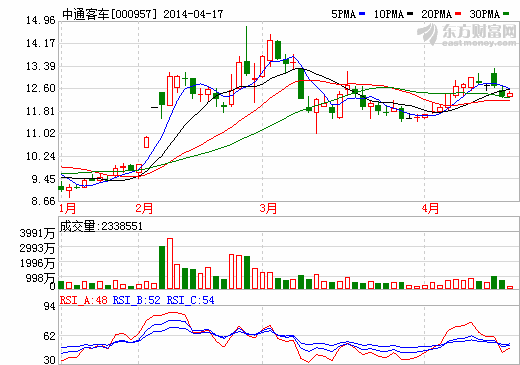520x365 pixels.
Task: Click the 11.02 price axis label
Action: [x=41, y=134]
